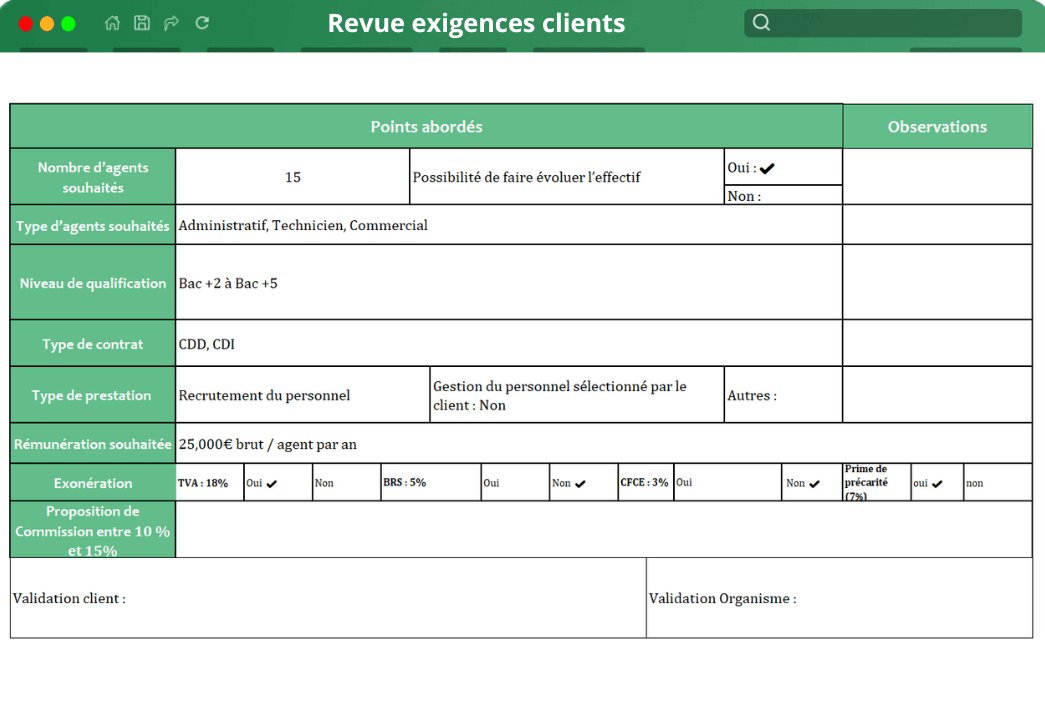Click inside the search input field
This screenshot has width=1045, height=727.
(x=890, y=22)
